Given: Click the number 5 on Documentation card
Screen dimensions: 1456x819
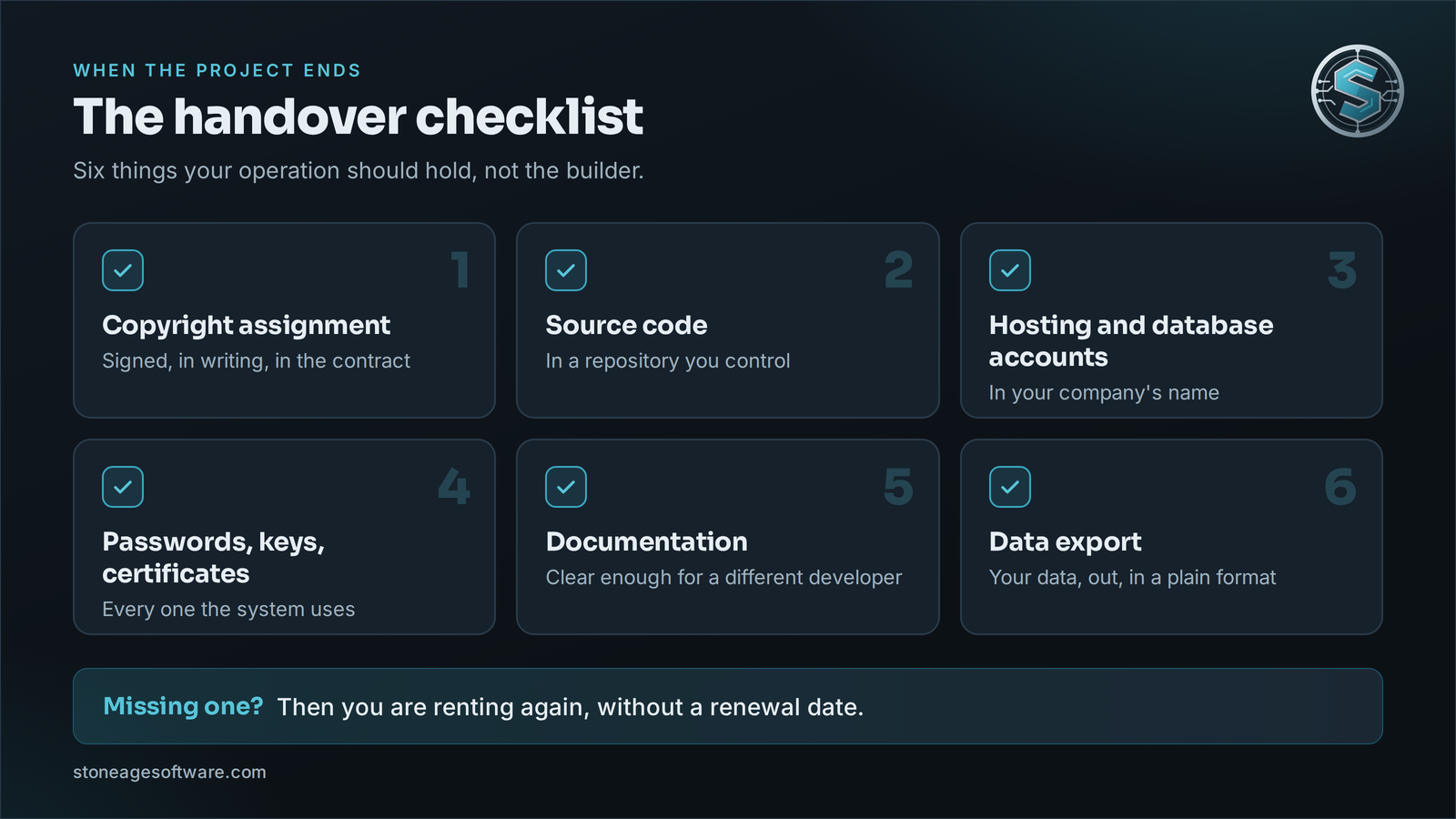Looking at the screenshot, I should [x=898, y=487].
